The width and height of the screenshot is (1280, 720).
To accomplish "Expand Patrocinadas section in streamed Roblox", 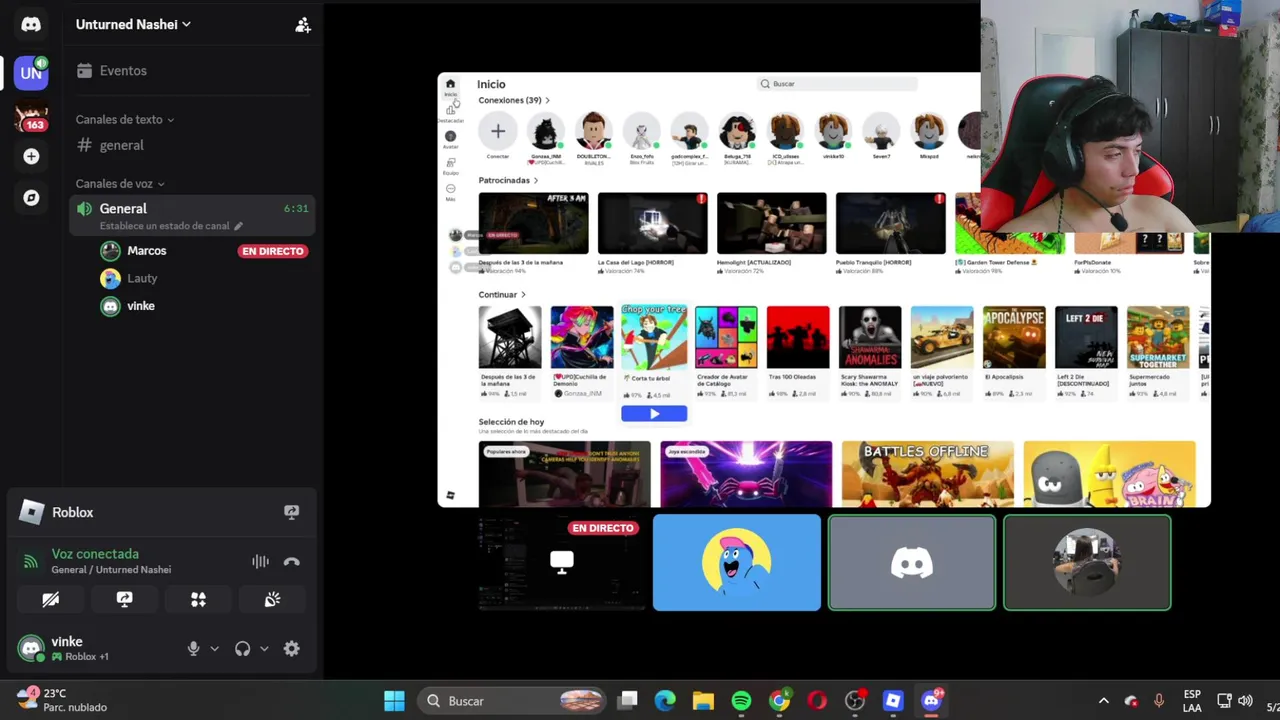I will (x=508, y=180).
